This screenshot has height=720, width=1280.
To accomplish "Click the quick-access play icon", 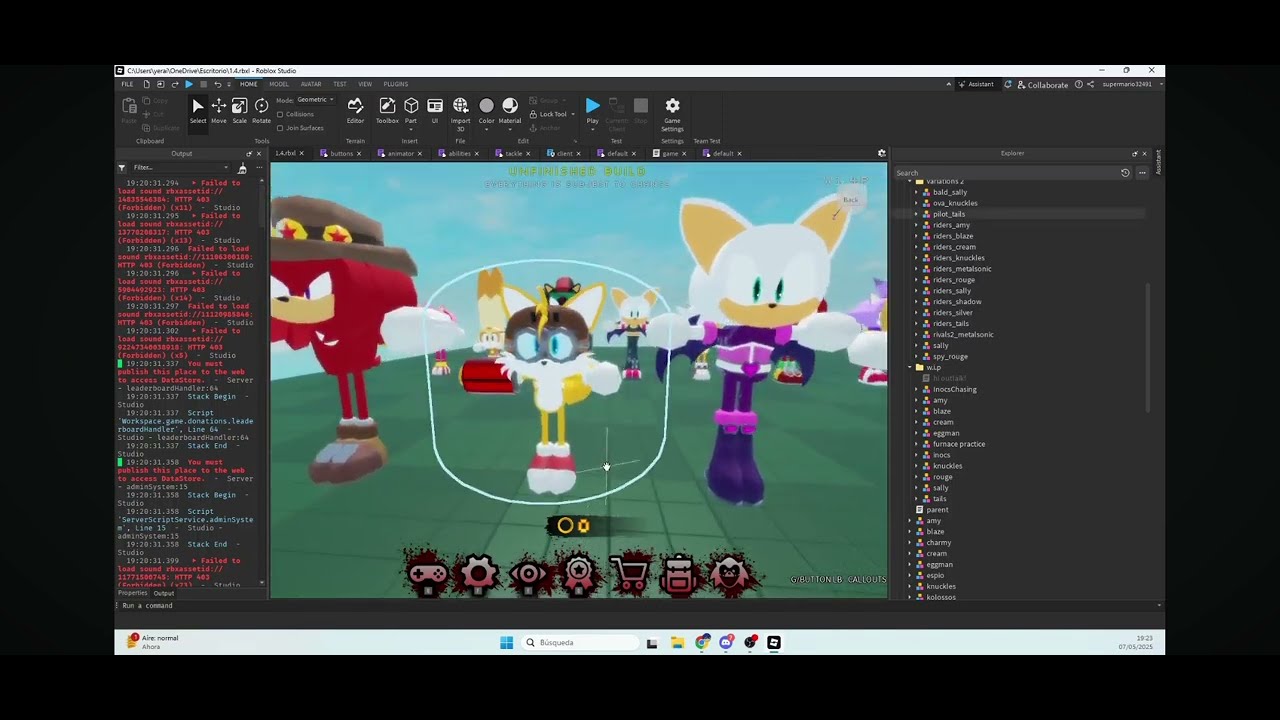I will [x=189, y=84].
